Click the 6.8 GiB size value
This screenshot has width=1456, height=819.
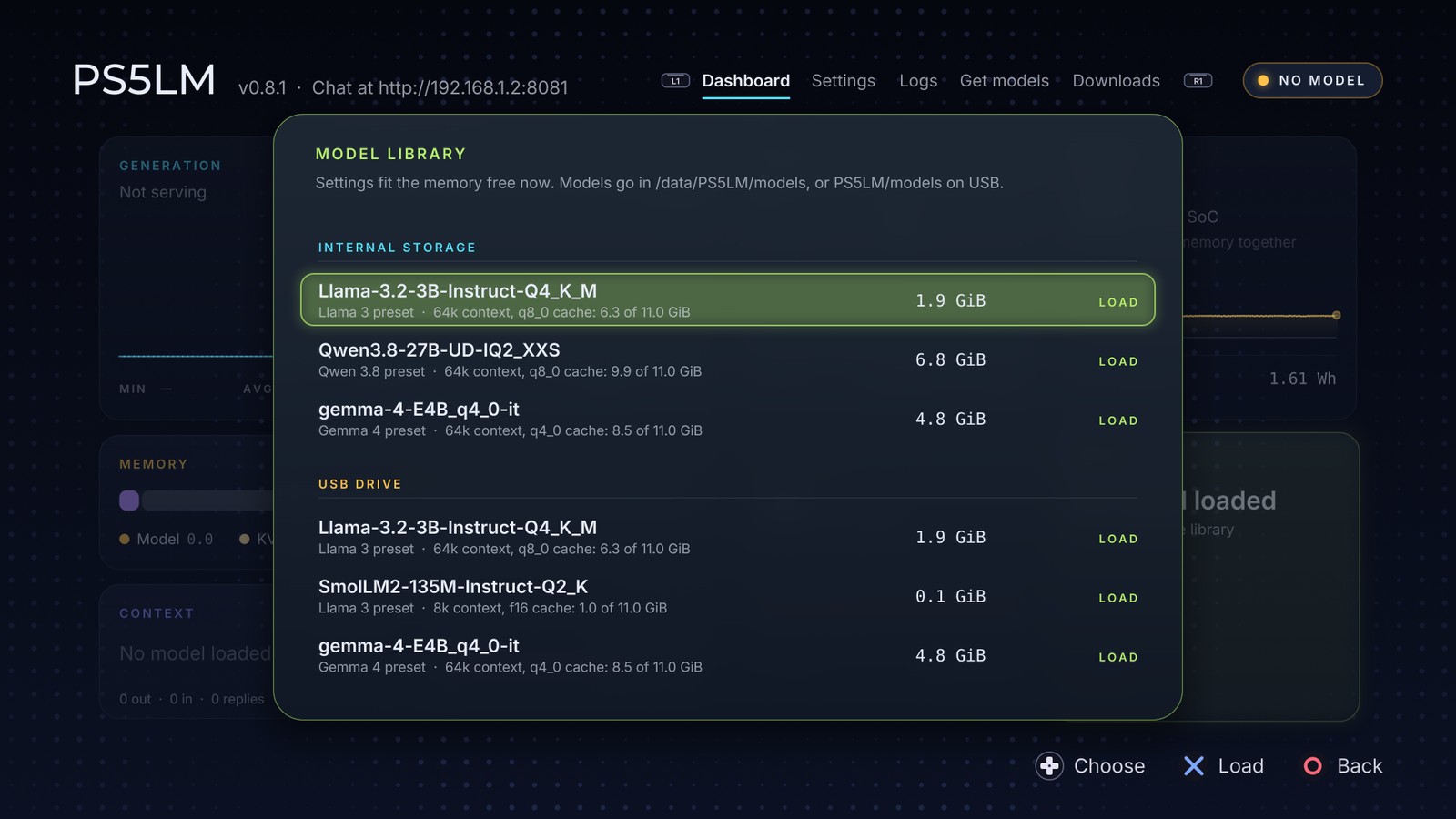pyautogui.click(x=951, y=360)
